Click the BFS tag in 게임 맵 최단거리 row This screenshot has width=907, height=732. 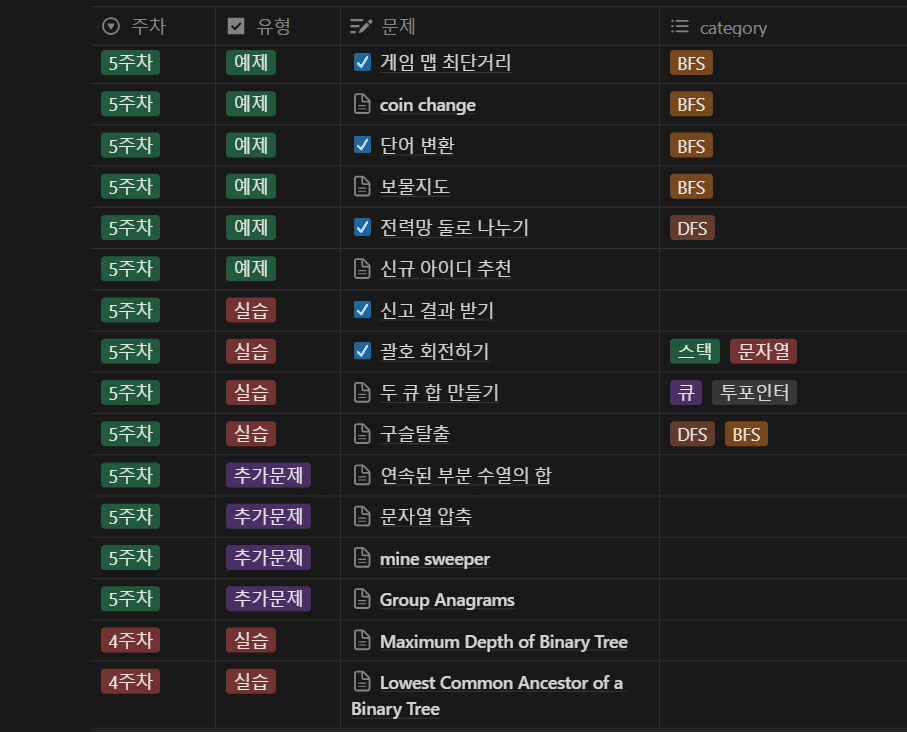[x=691, y=62]
